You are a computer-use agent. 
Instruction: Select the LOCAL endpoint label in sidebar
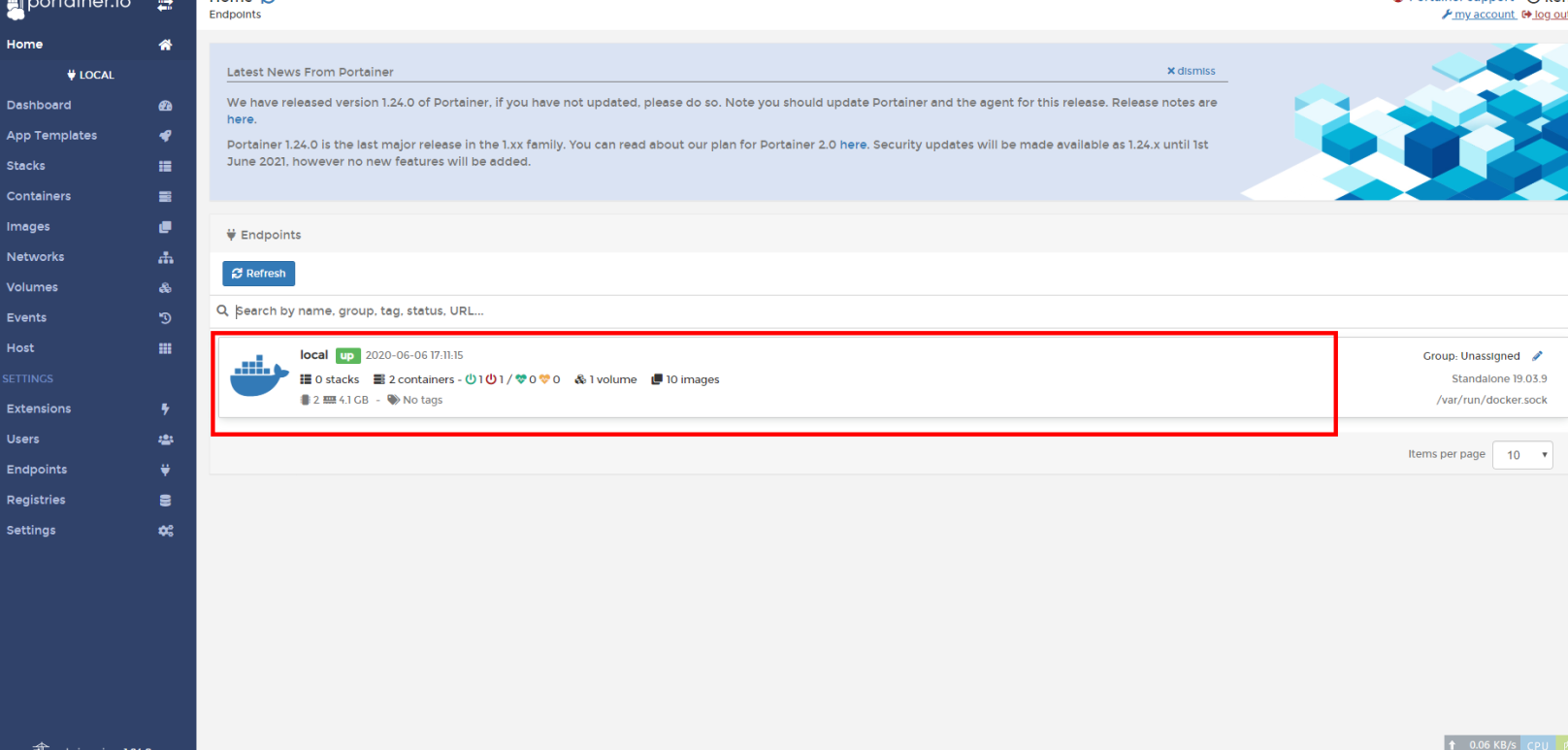point(91,75)
